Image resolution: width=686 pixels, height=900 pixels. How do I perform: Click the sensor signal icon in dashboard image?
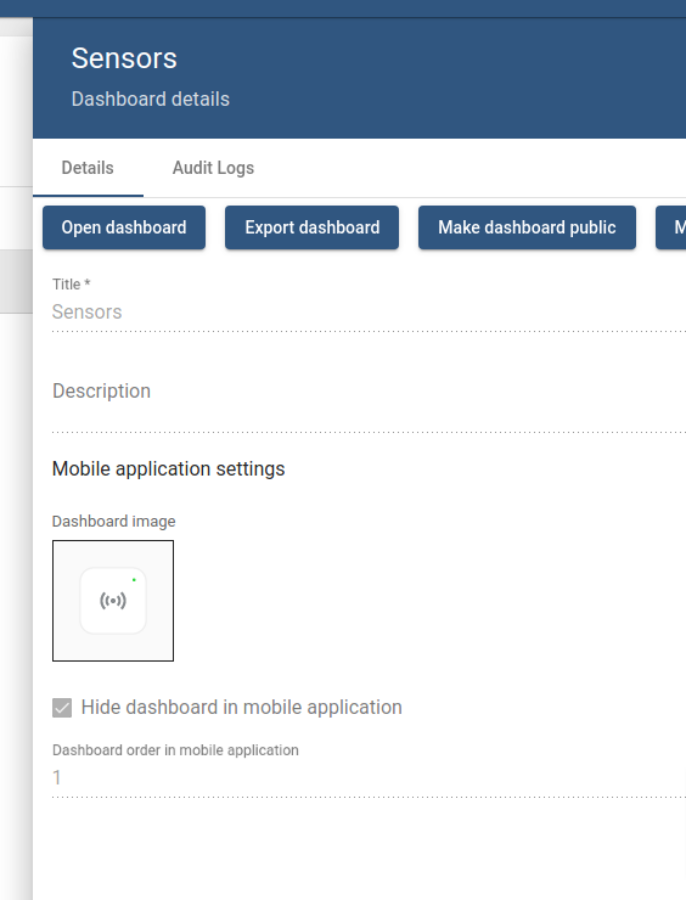(x=113, y=601)
